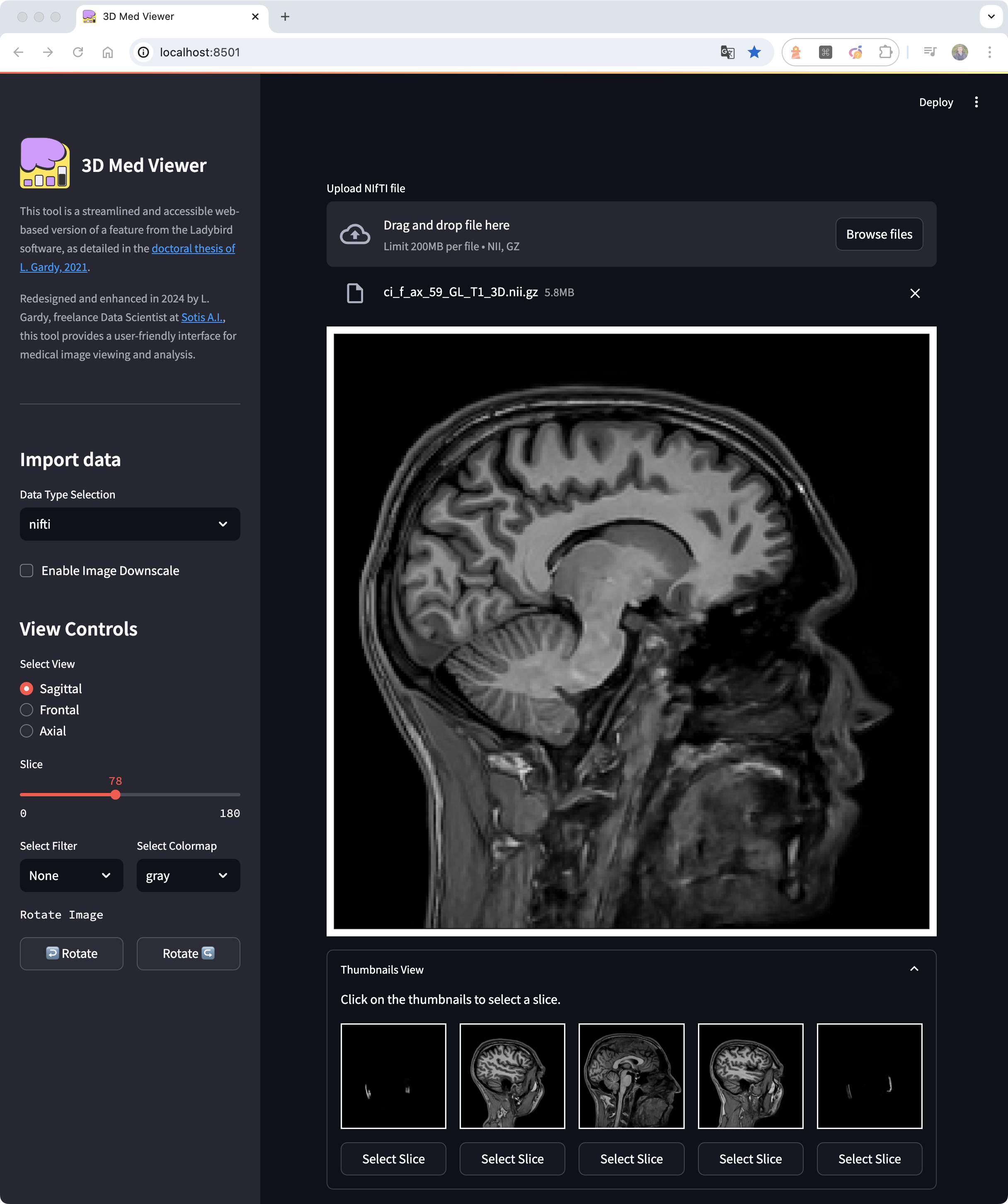Open the Sotis A.I. link
This screenshot has width=1008, height=1204.
click(x=202, y=317)
